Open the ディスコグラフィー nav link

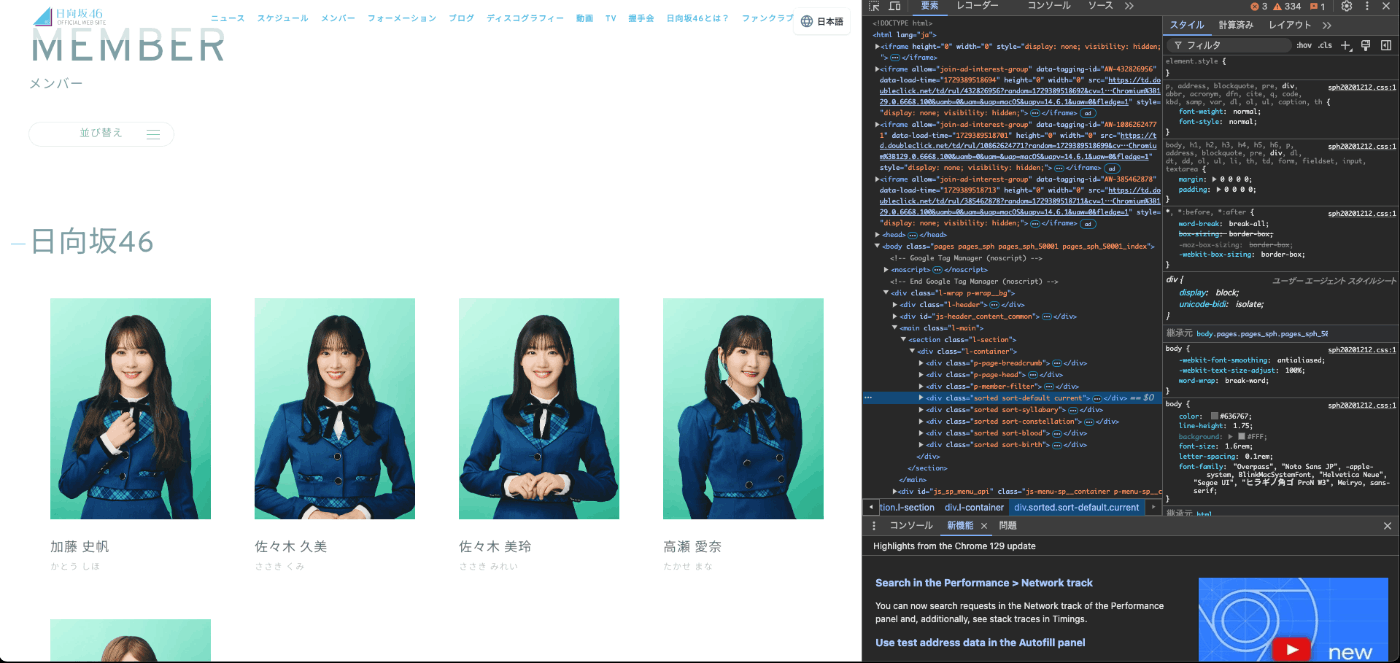click(525, 18)
